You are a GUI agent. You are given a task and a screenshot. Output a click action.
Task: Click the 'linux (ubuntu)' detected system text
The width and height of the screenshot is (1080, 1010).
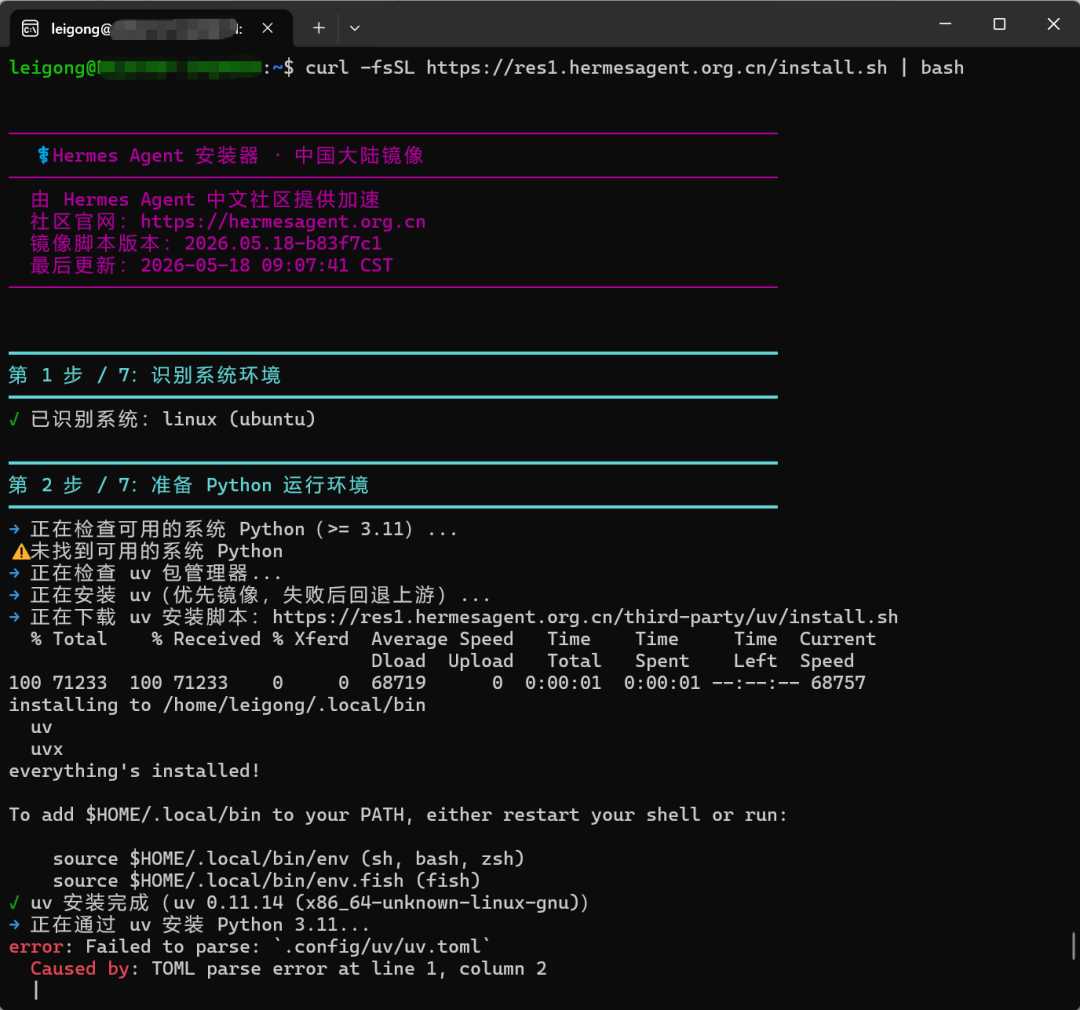click(239, 419)
